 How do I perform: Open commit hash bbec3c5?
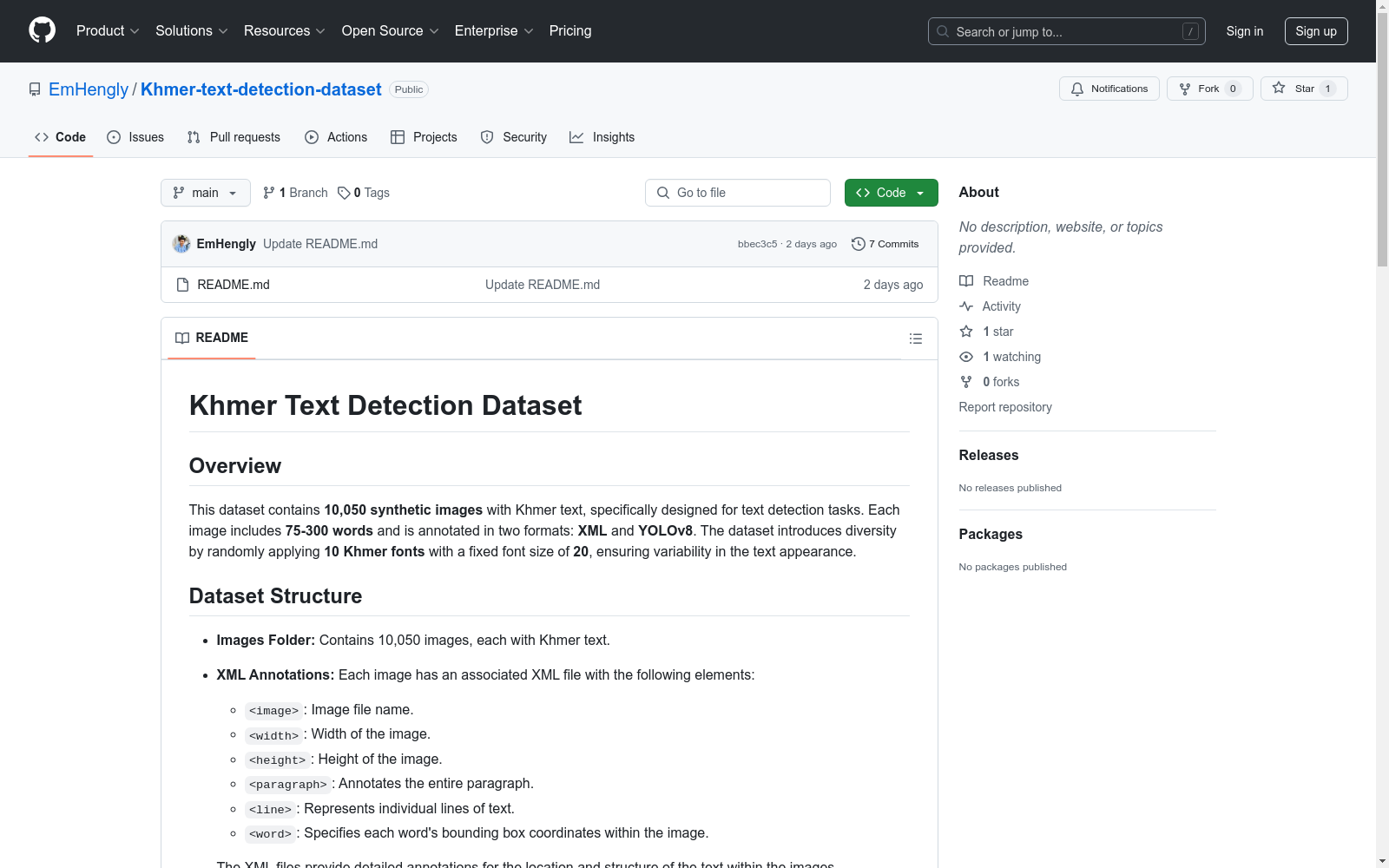point(757,244)
